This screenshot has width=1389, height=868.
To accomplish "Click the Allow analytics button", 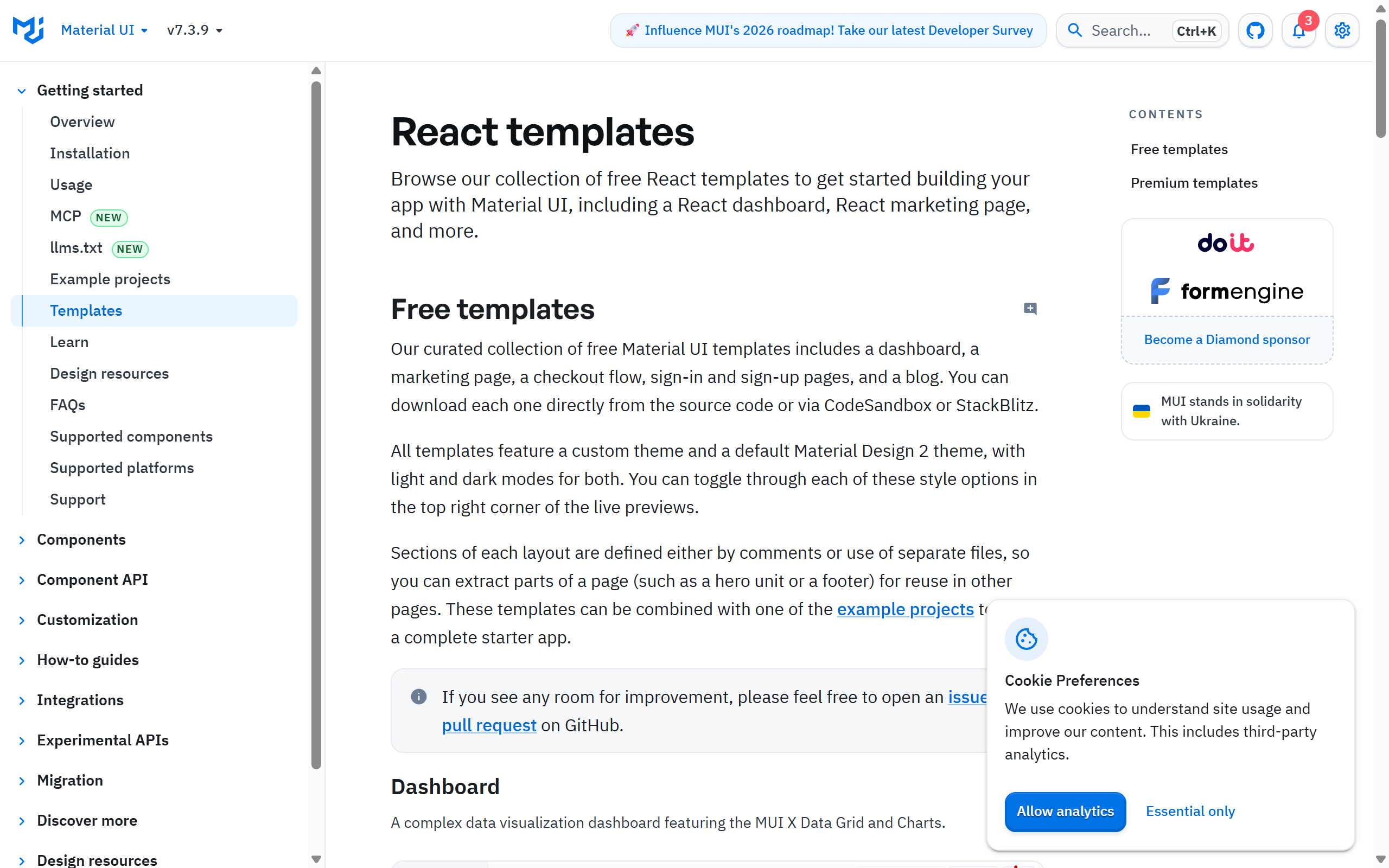I will tap(1065, 811).
